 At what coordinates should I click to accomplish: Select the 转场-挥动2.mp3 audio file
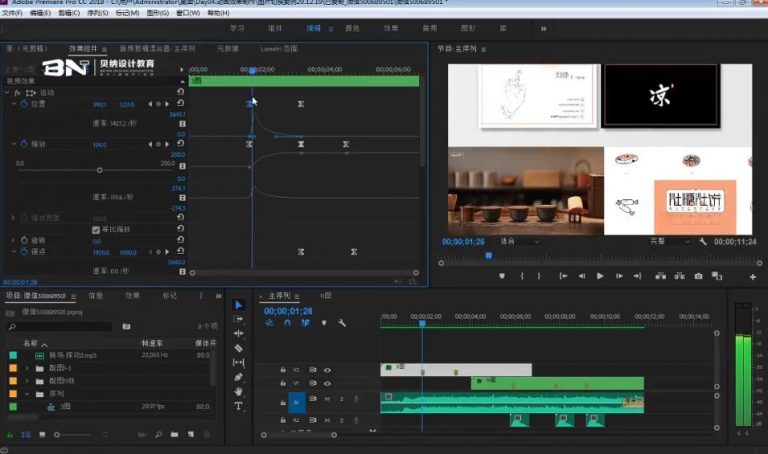[73, 356]
